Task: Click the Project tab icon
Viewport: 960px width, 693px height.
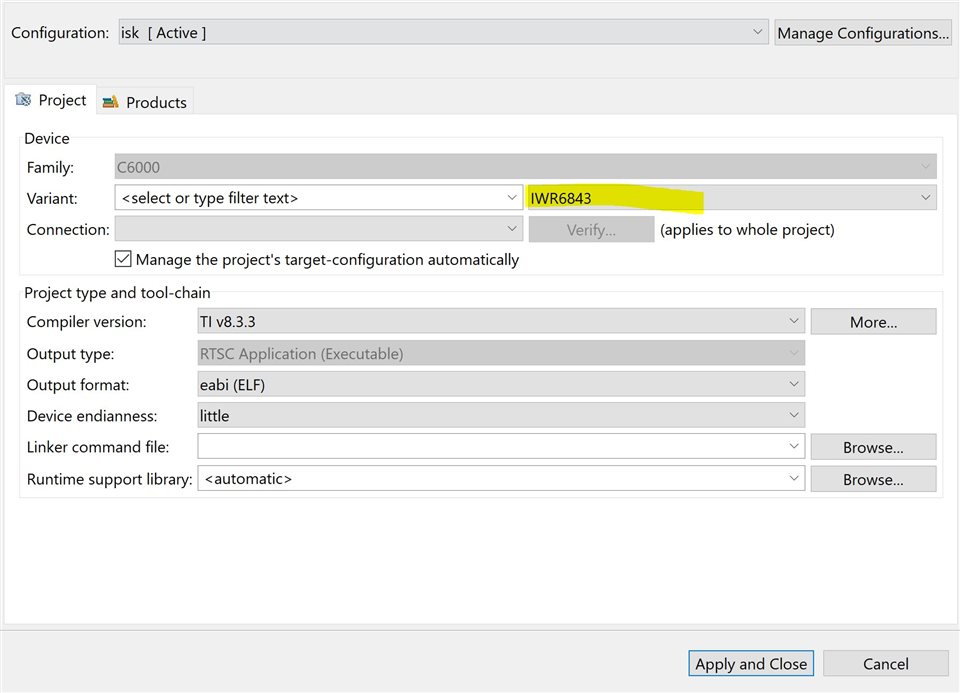Action: tap(23, 99)
